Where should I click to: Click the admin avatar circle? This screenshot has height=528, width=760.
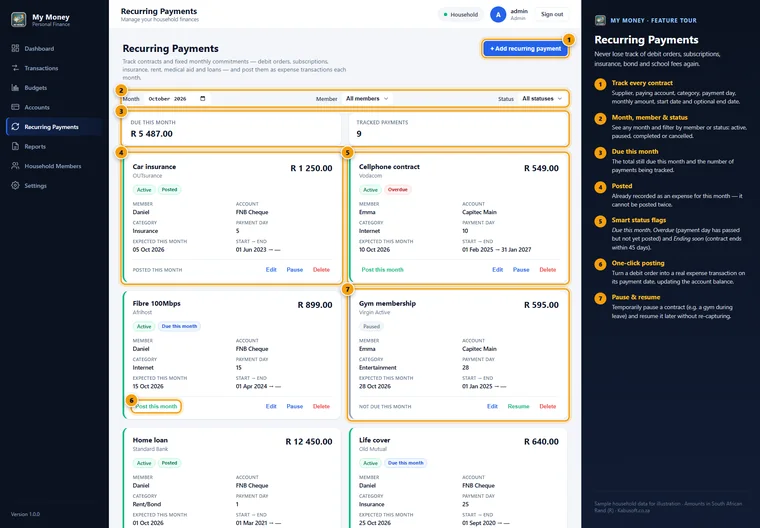pyautogui.click(x=498, y=15)
